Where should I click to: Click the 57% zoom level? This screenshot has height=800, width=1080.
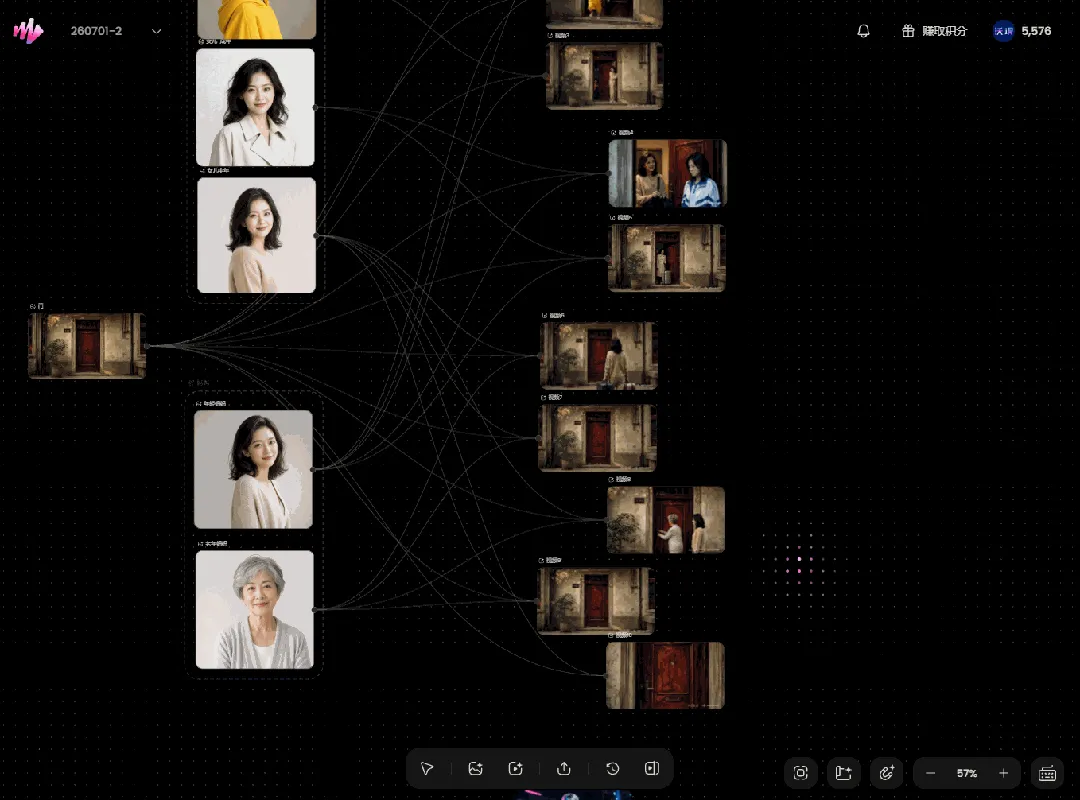point(967,773)
